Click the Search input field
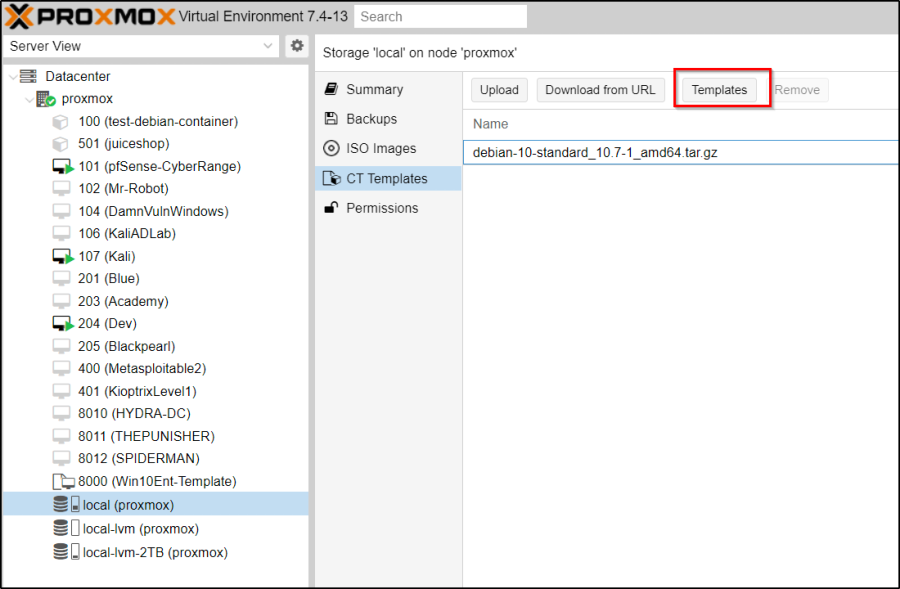 (x=440, y=17)
